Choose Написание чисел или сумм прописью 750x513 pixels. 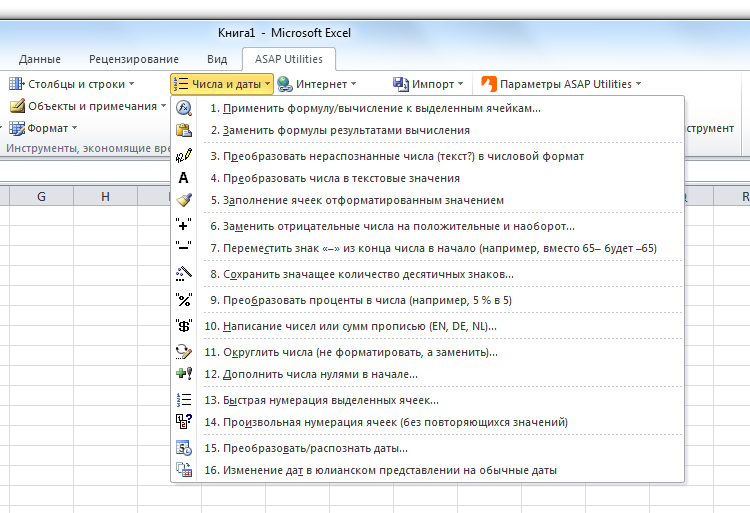[429, 326]
